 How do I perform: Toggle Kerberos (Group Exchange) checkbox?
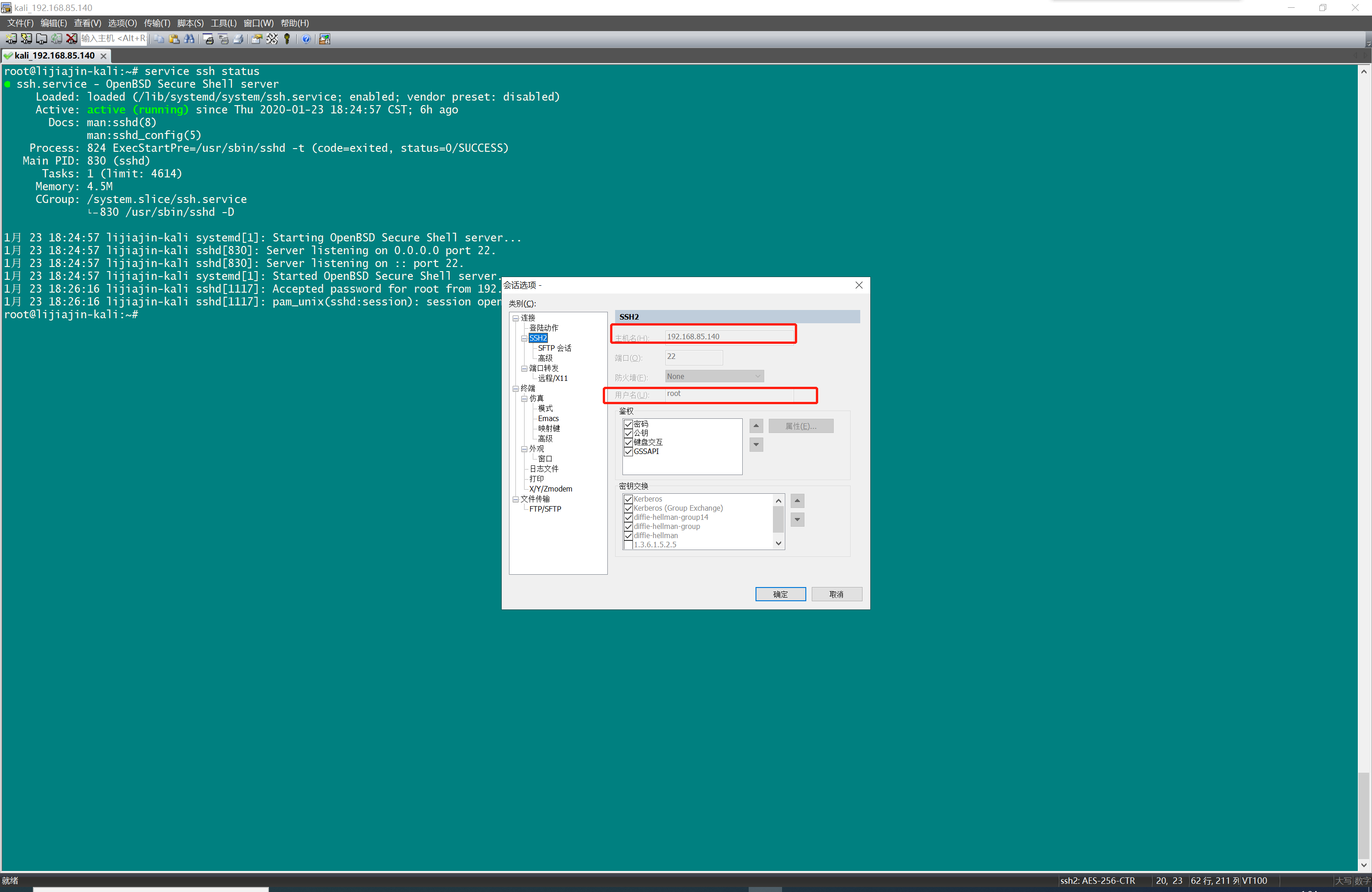click(628, 508)
